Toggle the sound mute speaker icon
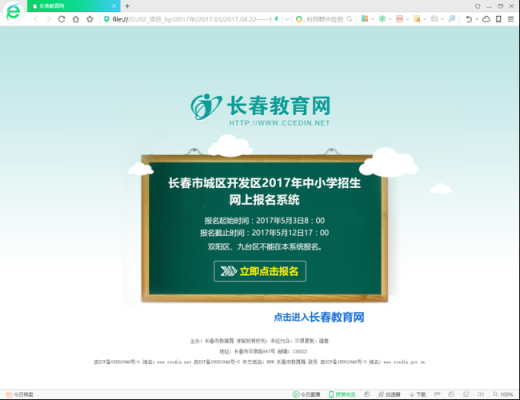 [480, 394]
